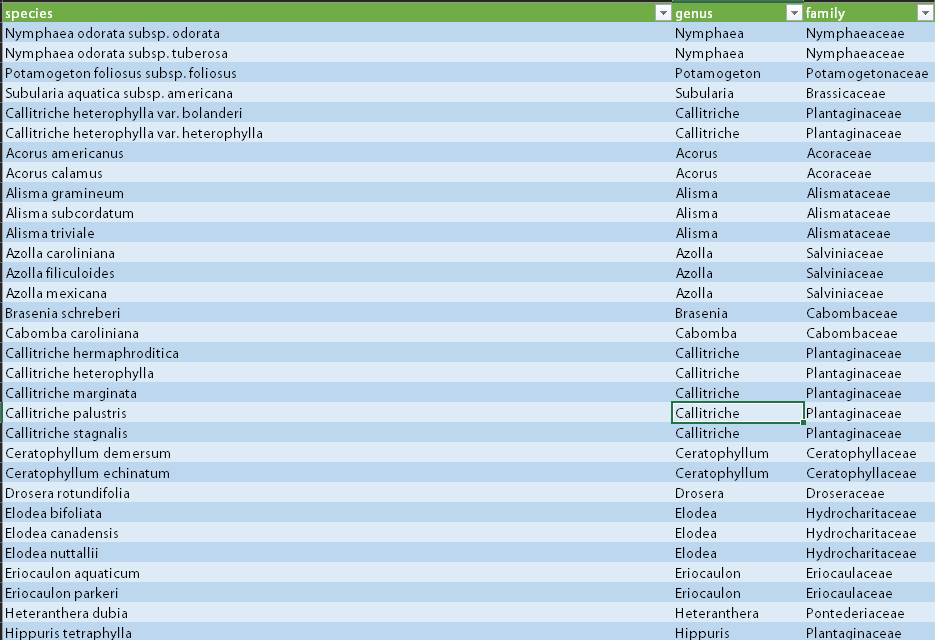Open the species column filter dropdown
Image resolution: width=935 pixels, height=640 pixels.
tap(663, 13)
